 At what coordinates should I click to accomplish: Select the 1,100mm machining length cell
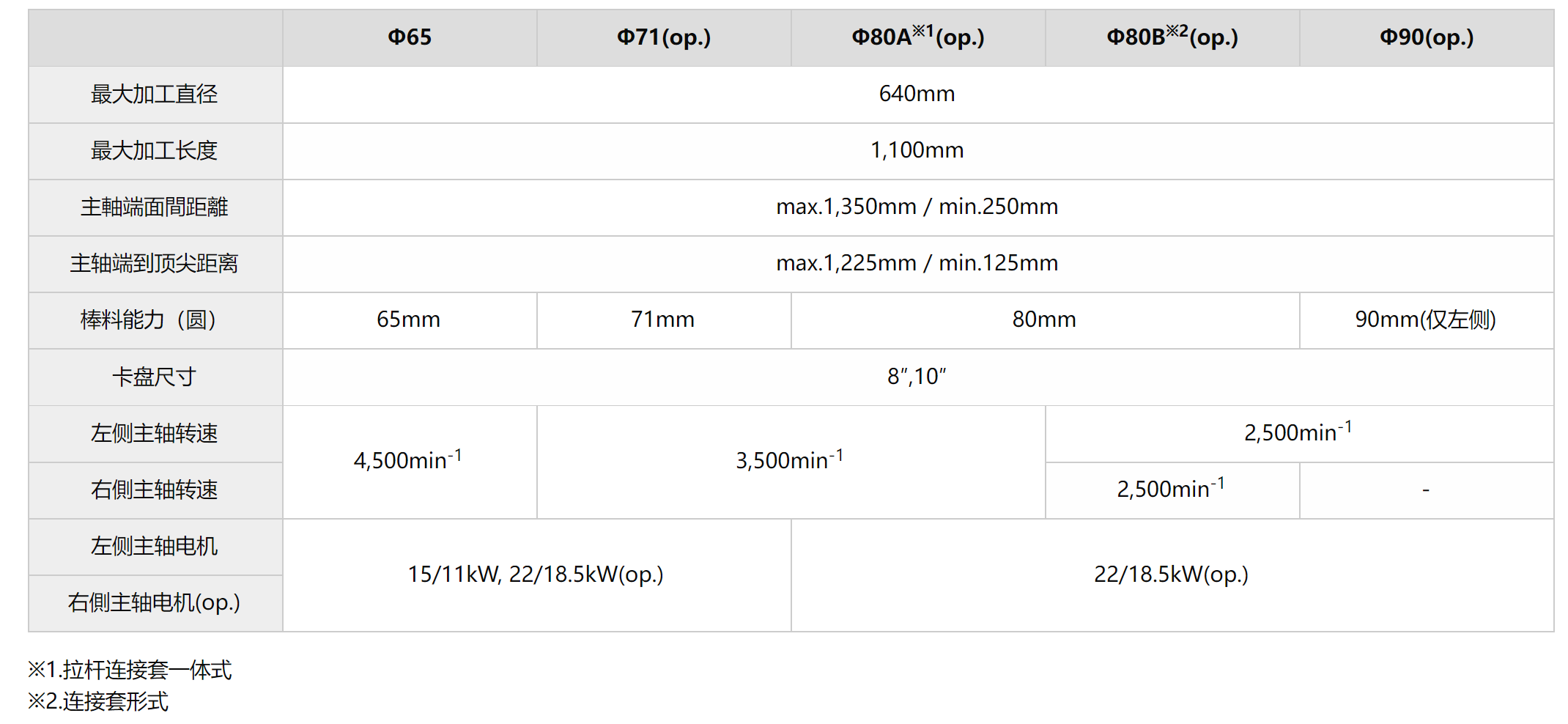click(x=917, y=150)
